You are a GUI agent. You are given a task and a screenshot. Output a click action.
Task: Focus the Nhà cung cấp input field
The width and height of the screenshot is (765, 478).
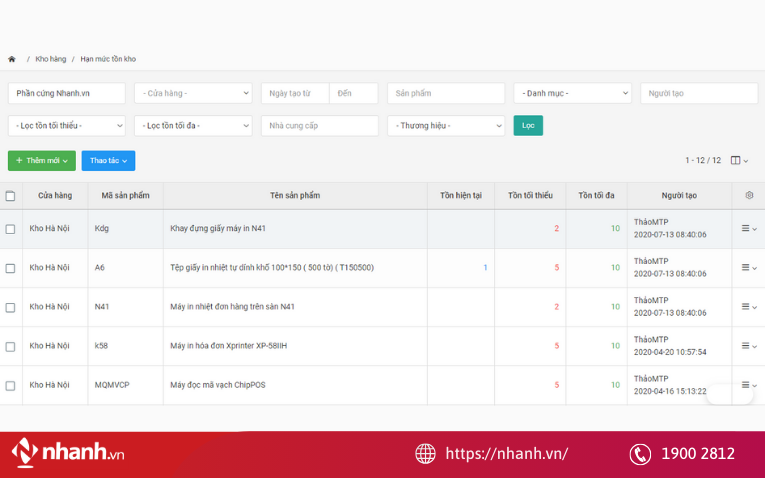pos(320,126)
